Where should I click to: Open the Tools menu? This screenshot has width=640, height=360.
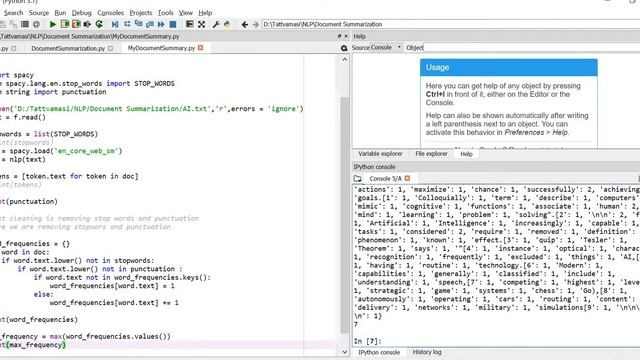[x=166, y=13]
